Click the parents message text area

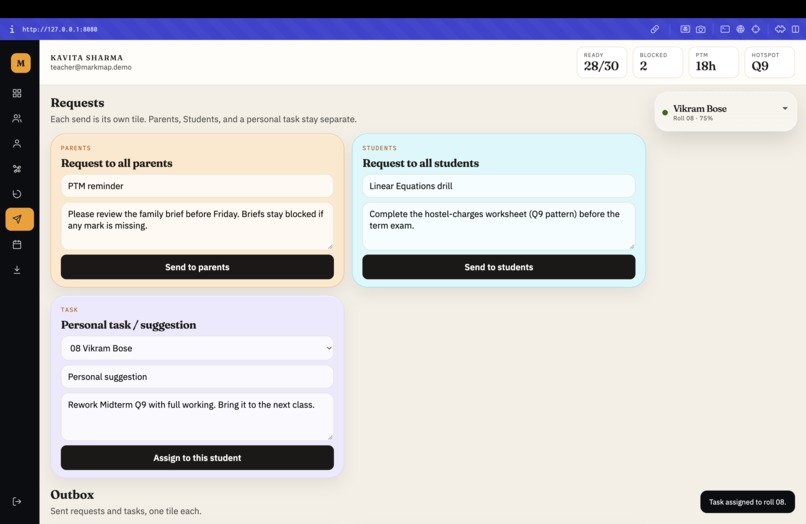click(197, 226)
